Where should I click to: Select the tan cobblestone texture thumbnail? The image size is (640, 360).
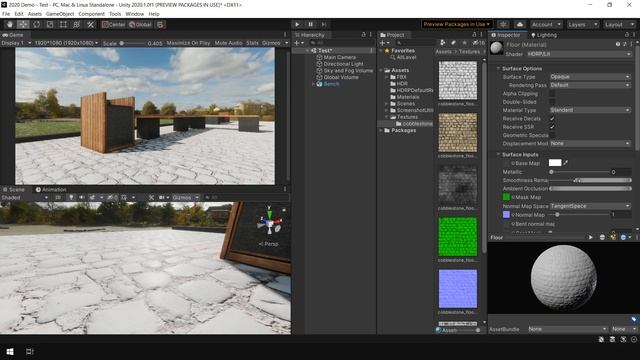(x=458, y=133)
